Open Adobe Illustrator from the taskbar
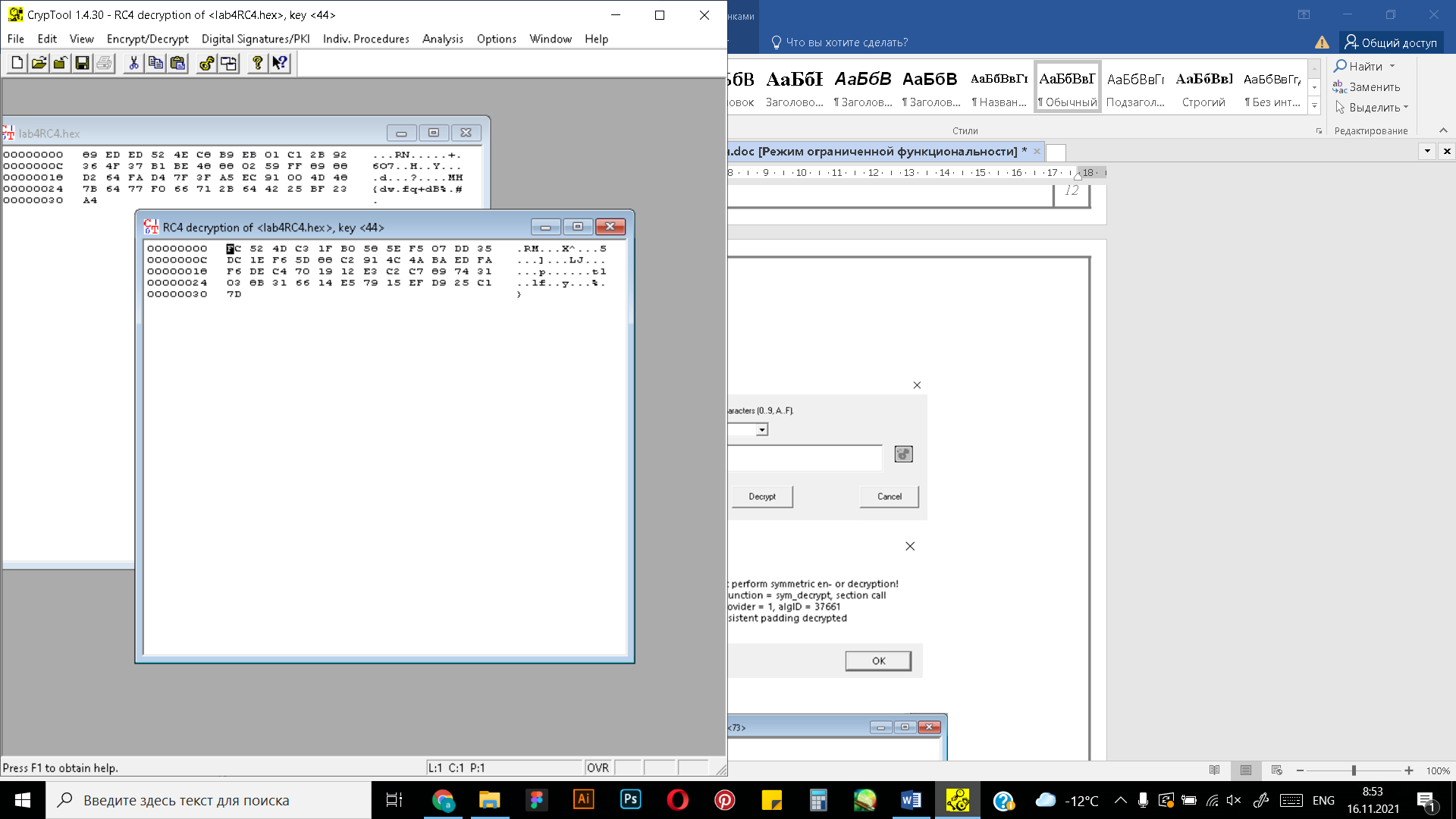Screen dimensions: 1456x819 click(584, 800)
